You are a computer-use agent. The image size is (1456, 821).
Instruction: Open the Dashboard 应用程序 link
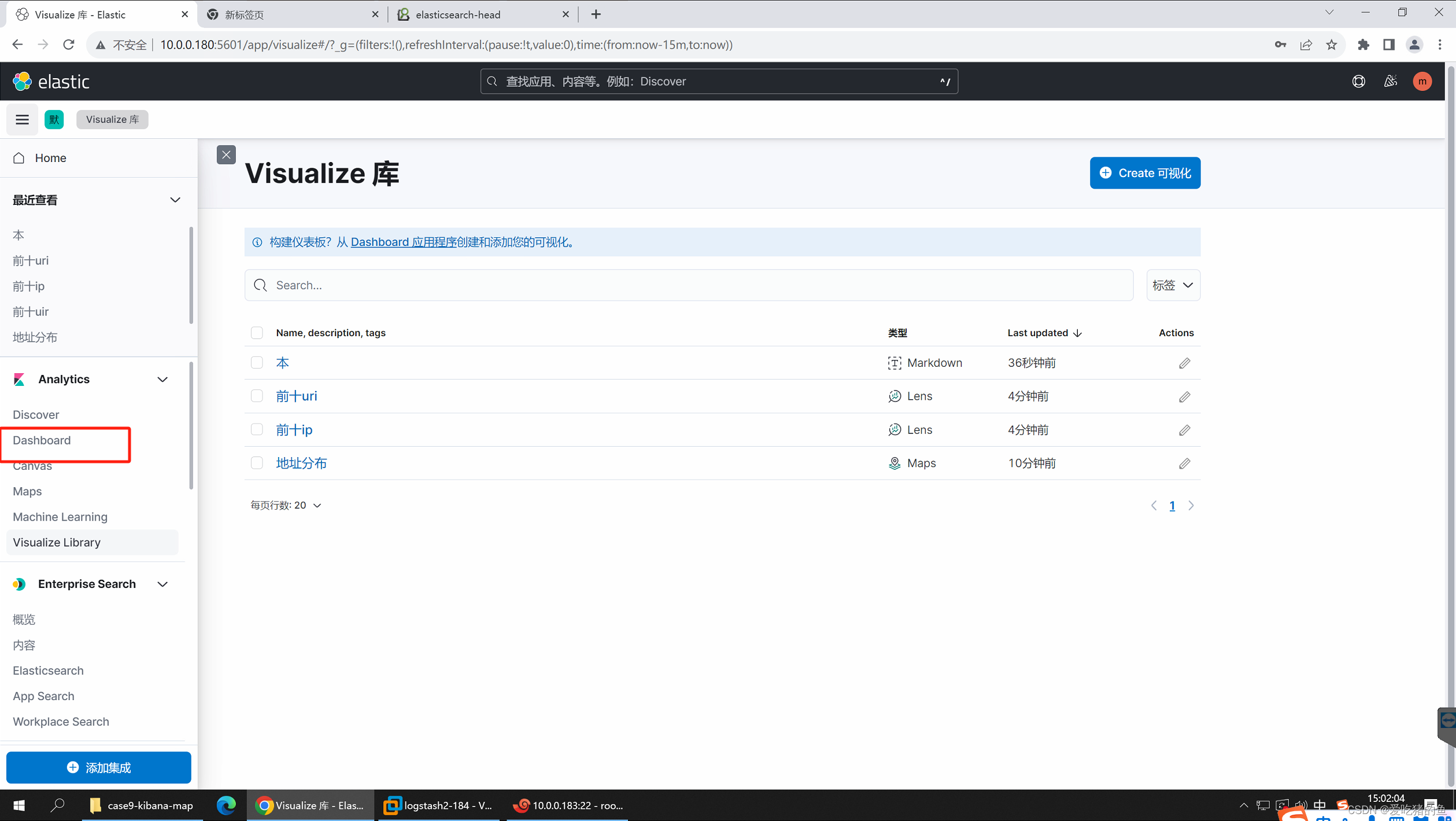404,242
